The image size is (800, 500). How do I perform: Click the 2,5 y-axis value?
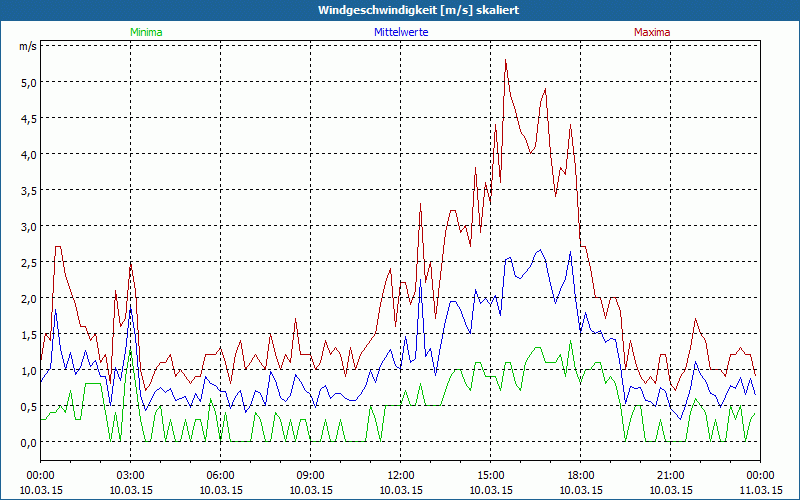coord(28,263)
